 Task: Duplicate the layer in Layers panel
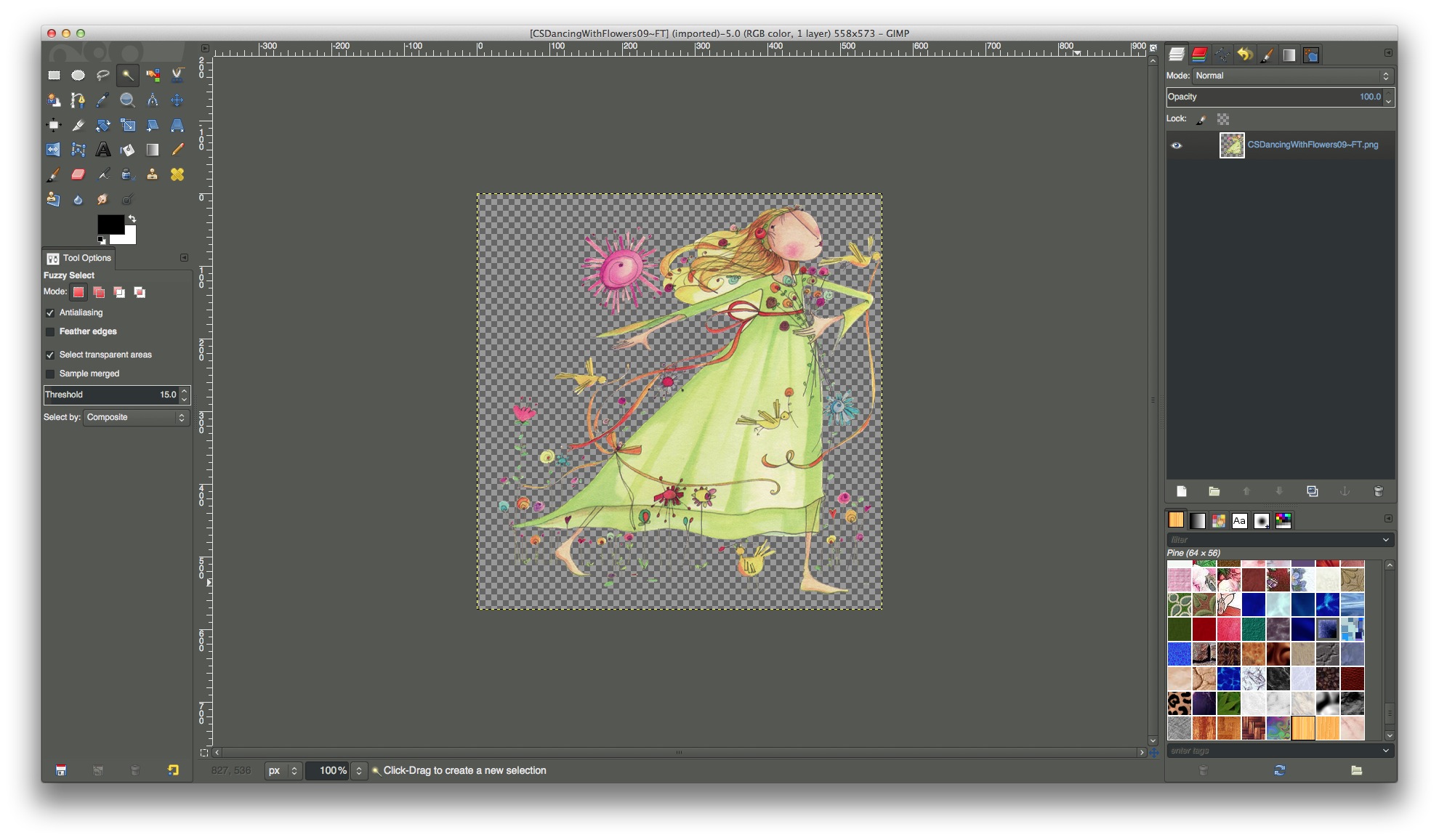pyautogui.click(x=1312, y=491)
